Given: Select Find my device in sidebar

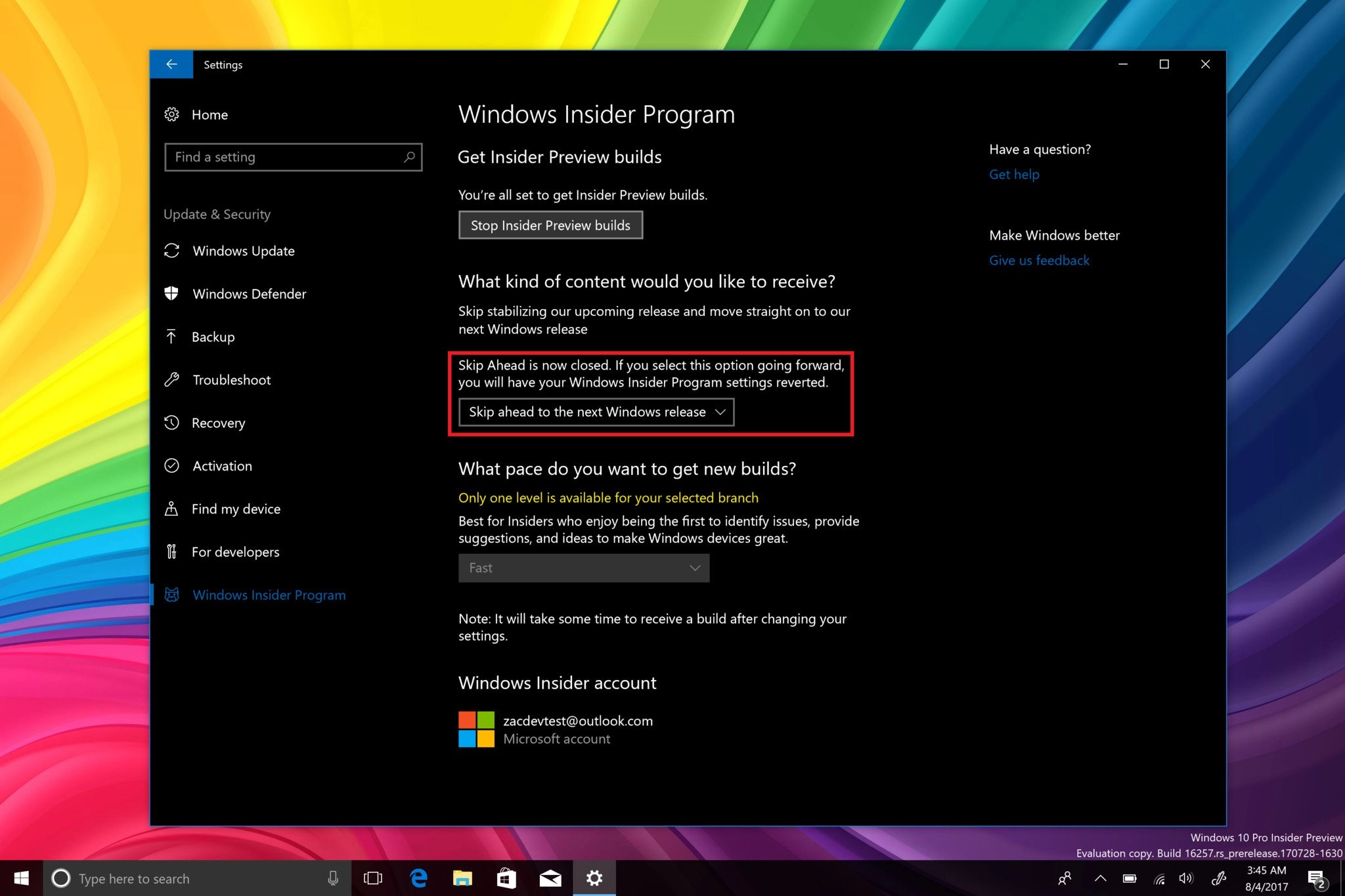Looking at the screenshot, I should 236,509.
